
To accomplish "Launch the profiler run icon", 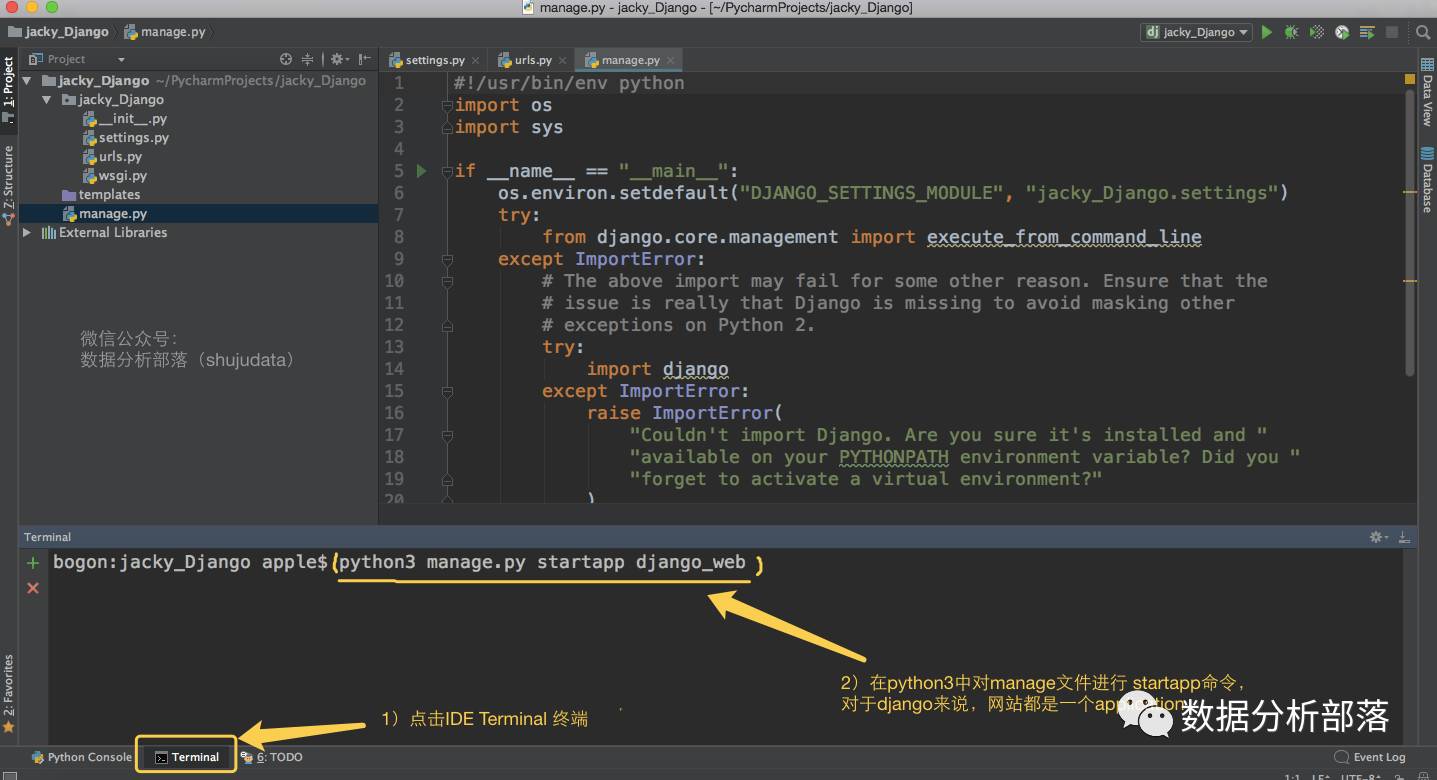I will click(x=1342, y=32).
